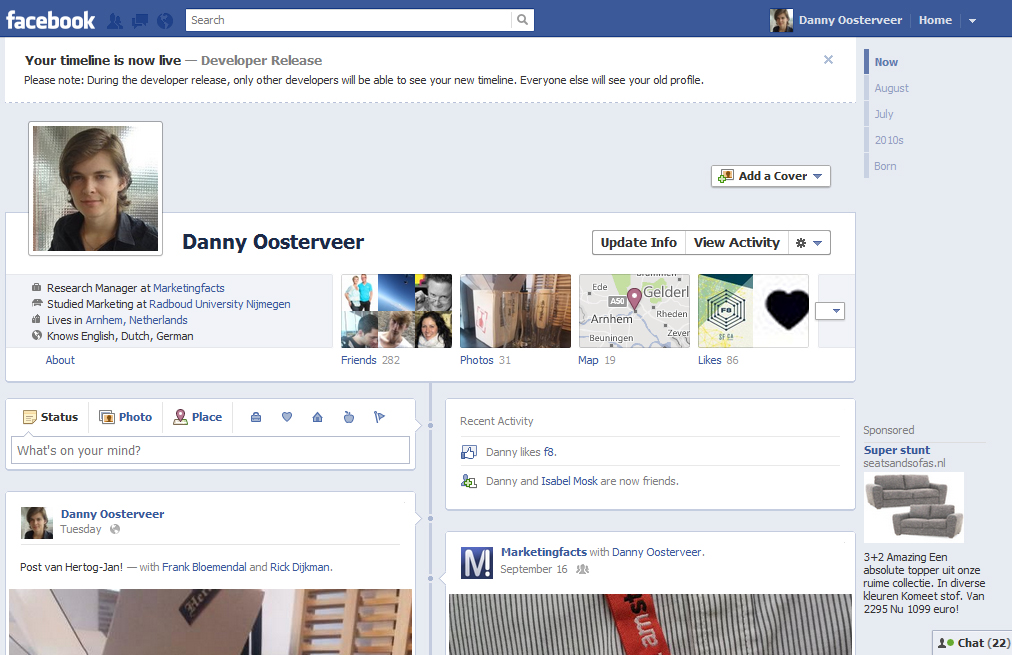Select the Living house life-event icon
The image size is (1012, 655).
317,417
